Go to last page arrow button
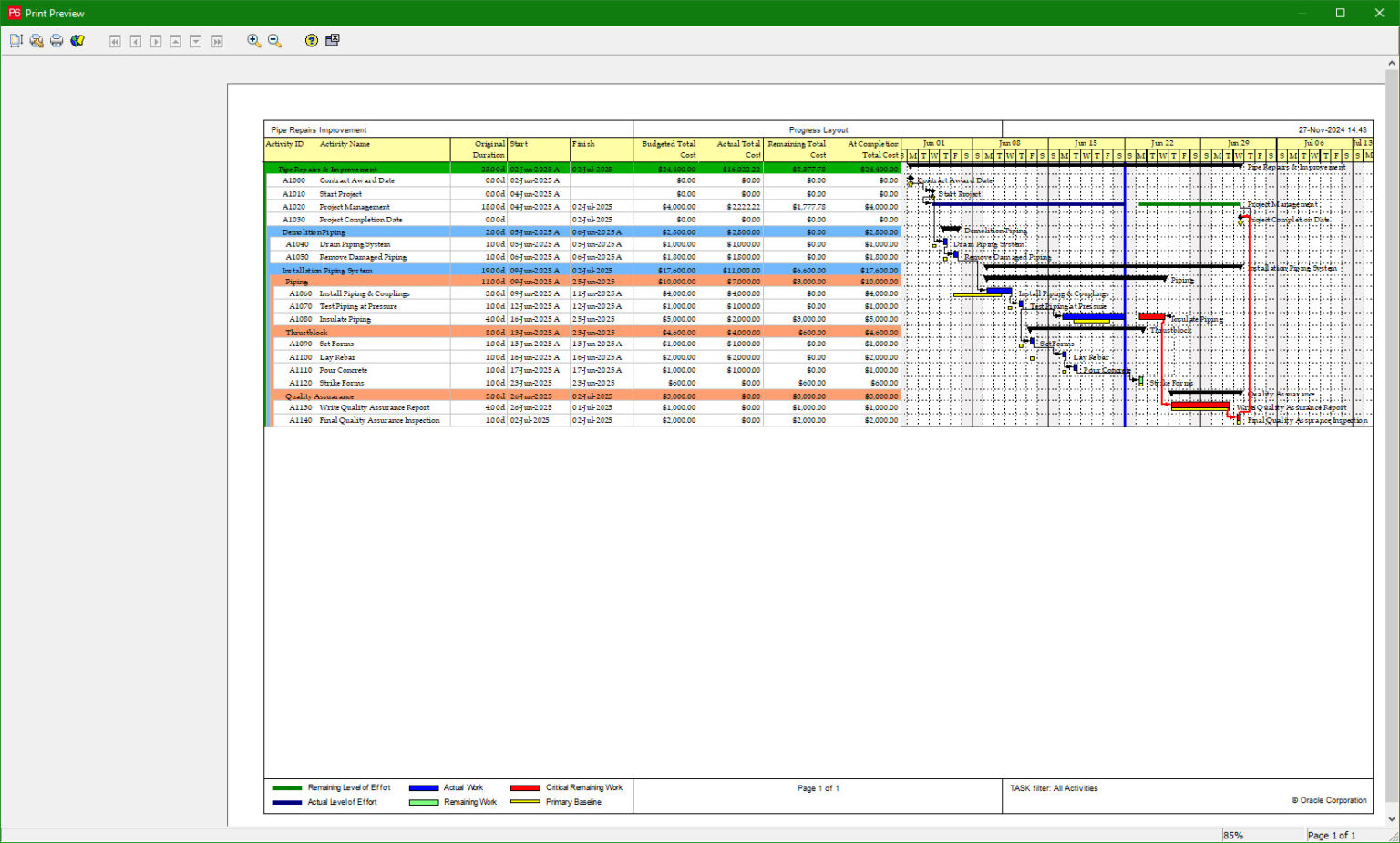The height and width of the screenshot is (843, 1400). [217, 41]
